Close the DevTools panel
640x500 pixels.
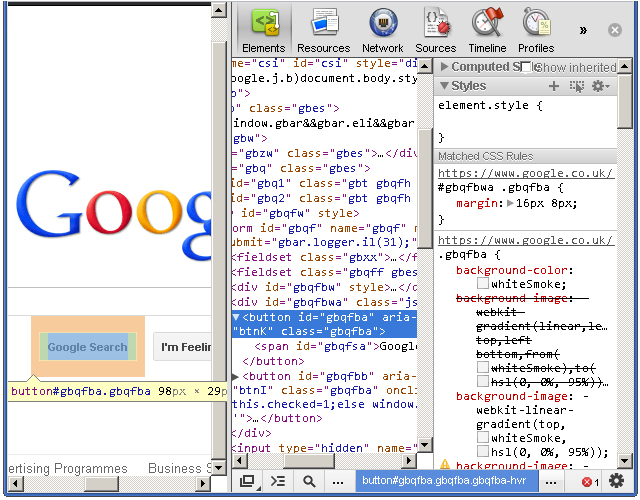[615, 30]
